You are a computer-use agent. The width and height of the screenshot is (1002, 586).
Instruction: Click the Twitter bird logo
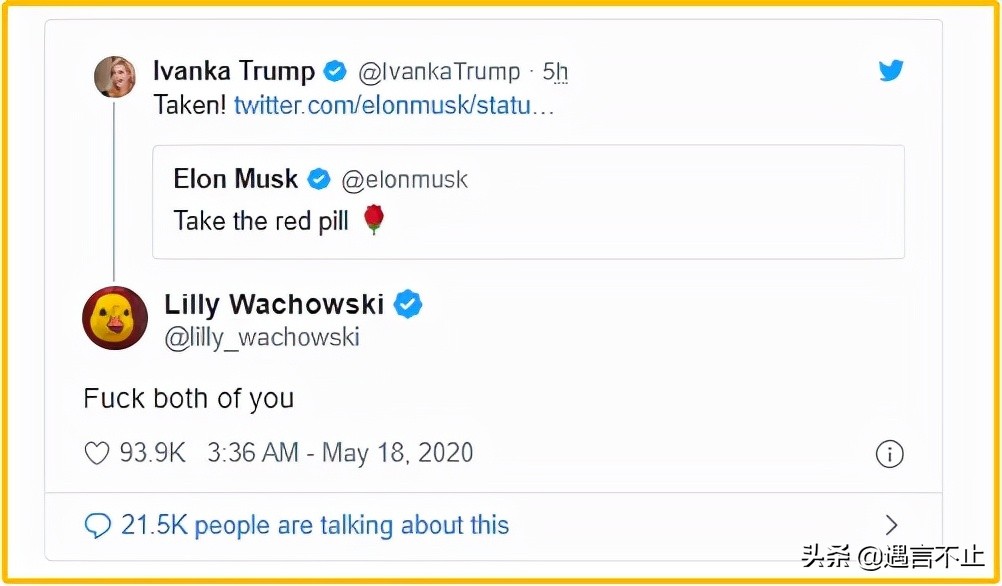pos(891,72)
